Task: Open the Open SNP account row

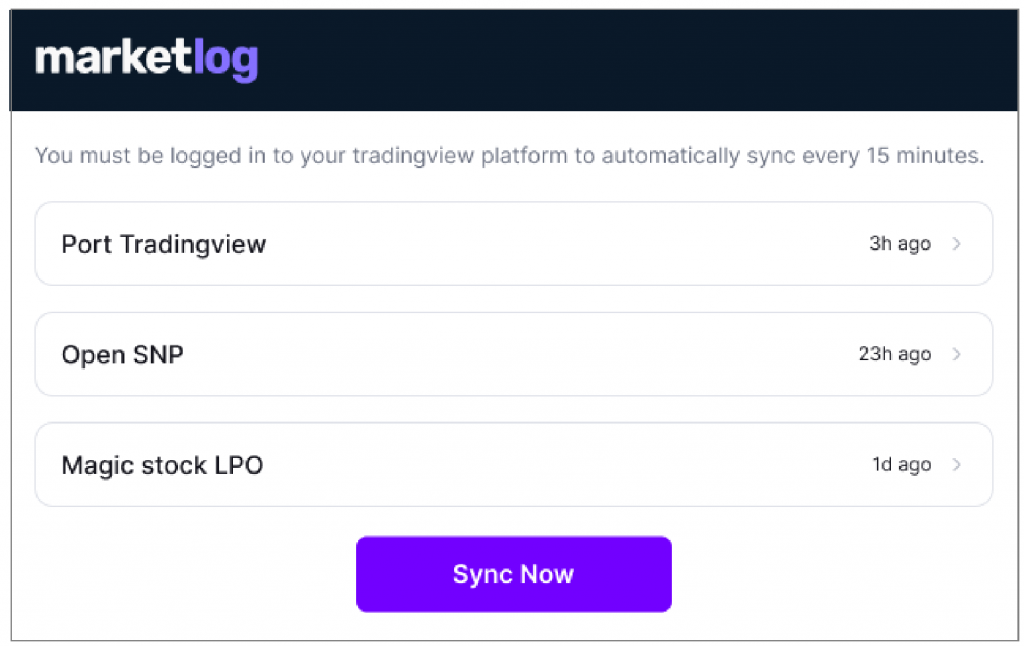Action: (x=513, y=354)
